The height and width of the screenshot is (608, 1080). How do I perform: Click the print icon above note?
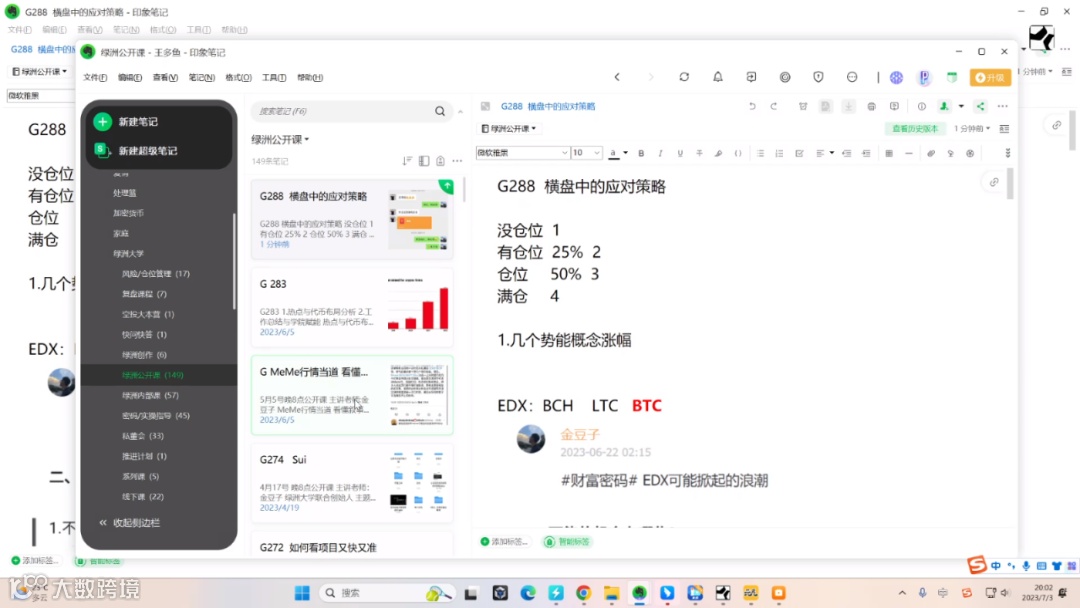coord(871,106)
